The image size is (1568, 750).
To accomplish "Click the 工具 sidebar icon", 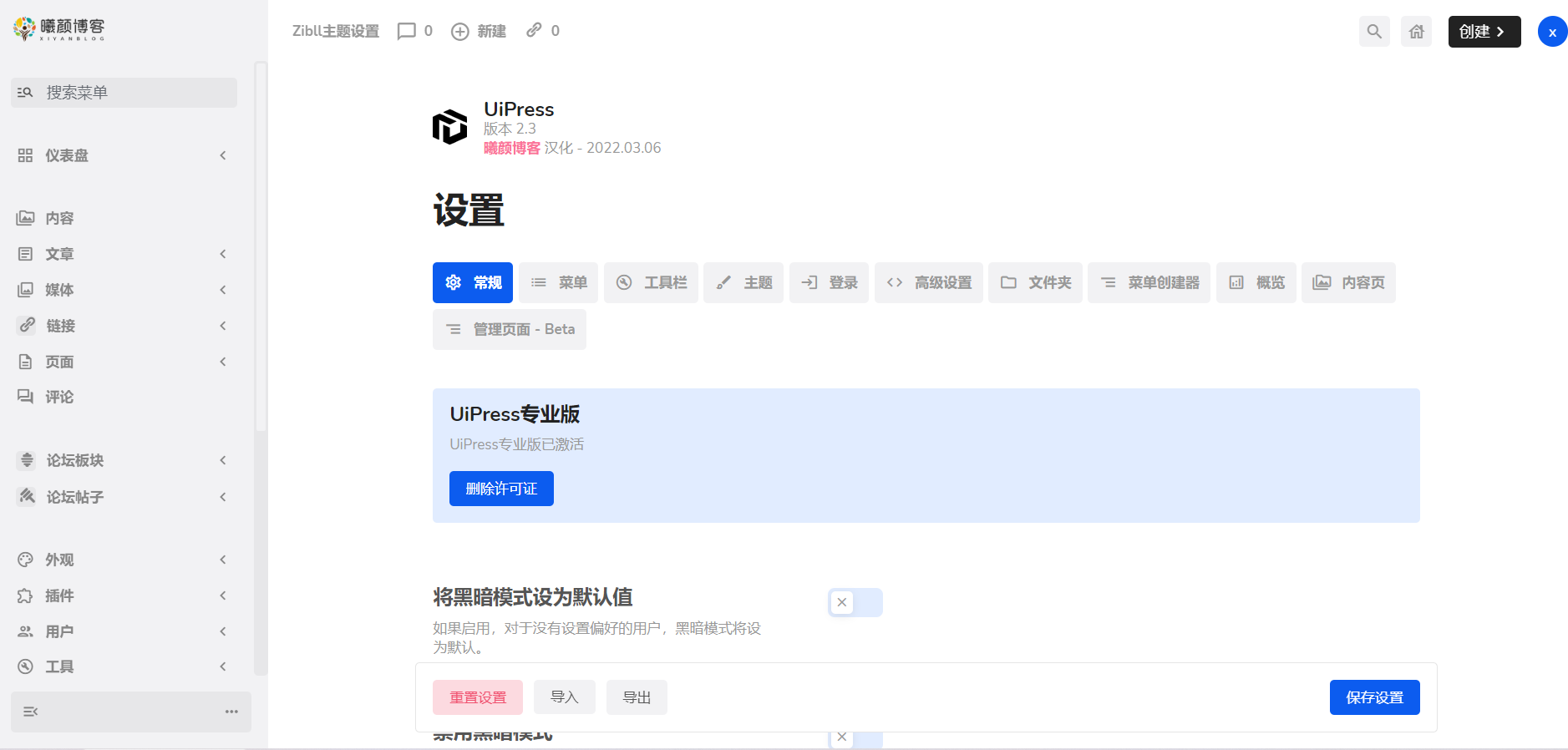I will pos(26,666).
